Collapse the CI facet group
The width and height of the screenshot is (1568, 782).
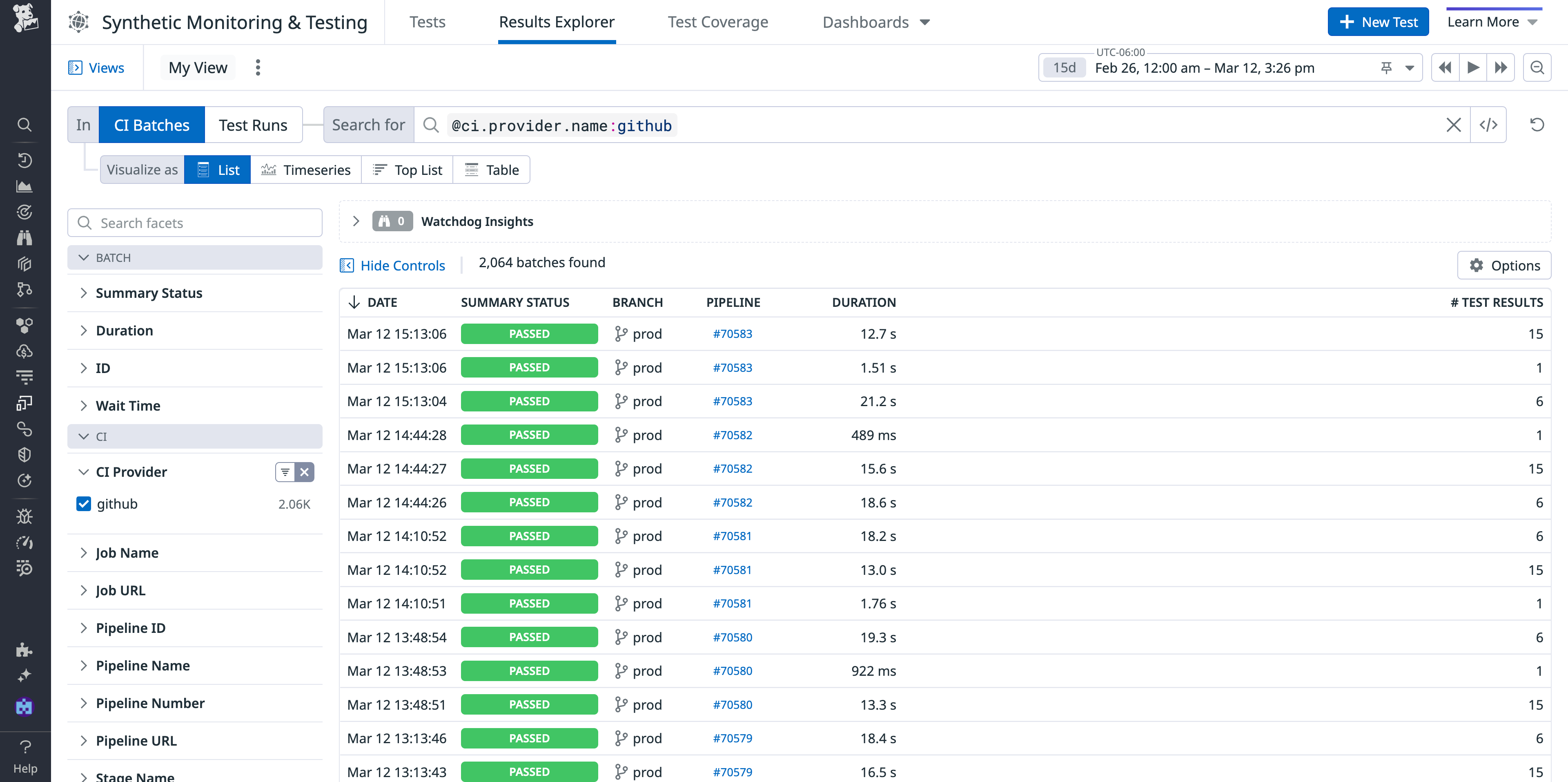click(84, 436)
